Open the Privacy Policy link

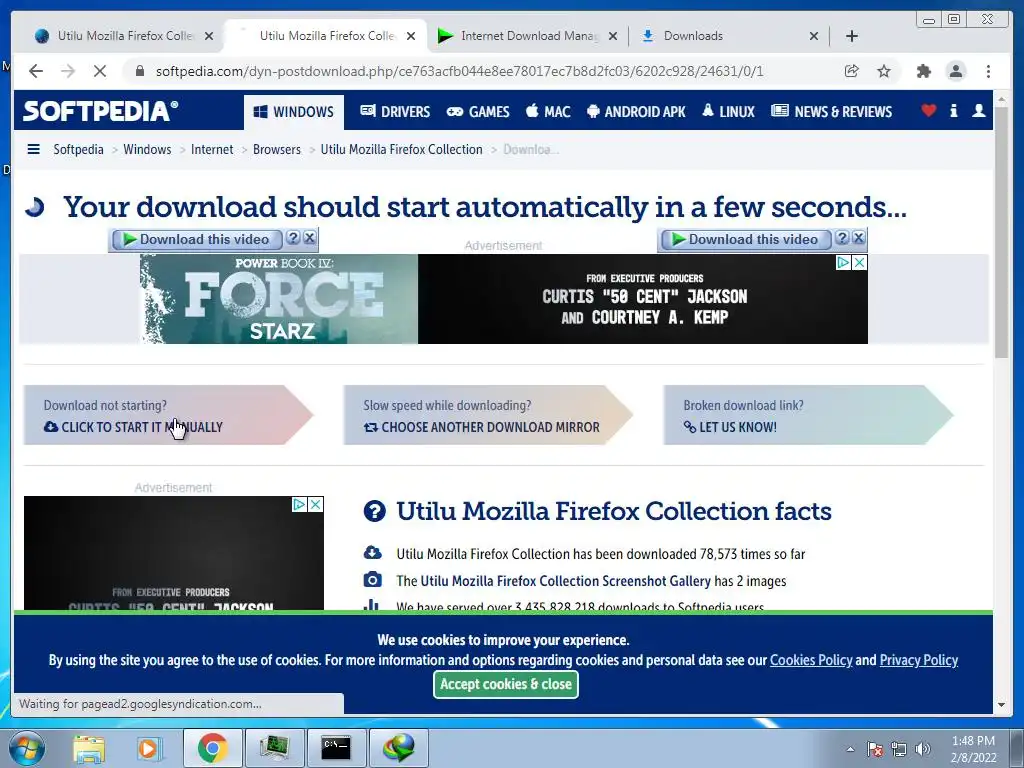919,660
